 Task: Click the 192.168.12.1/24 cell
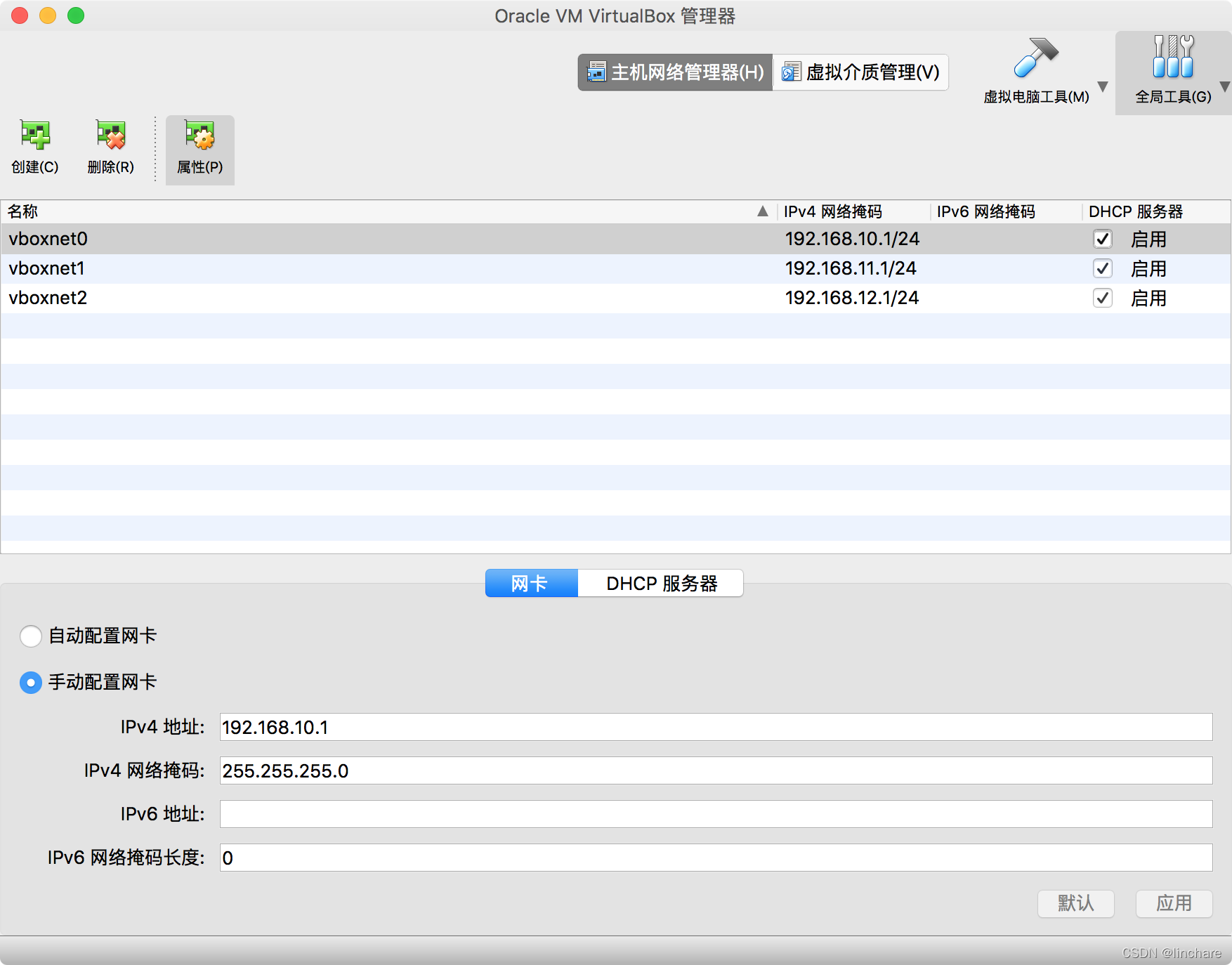coord(852,298)
